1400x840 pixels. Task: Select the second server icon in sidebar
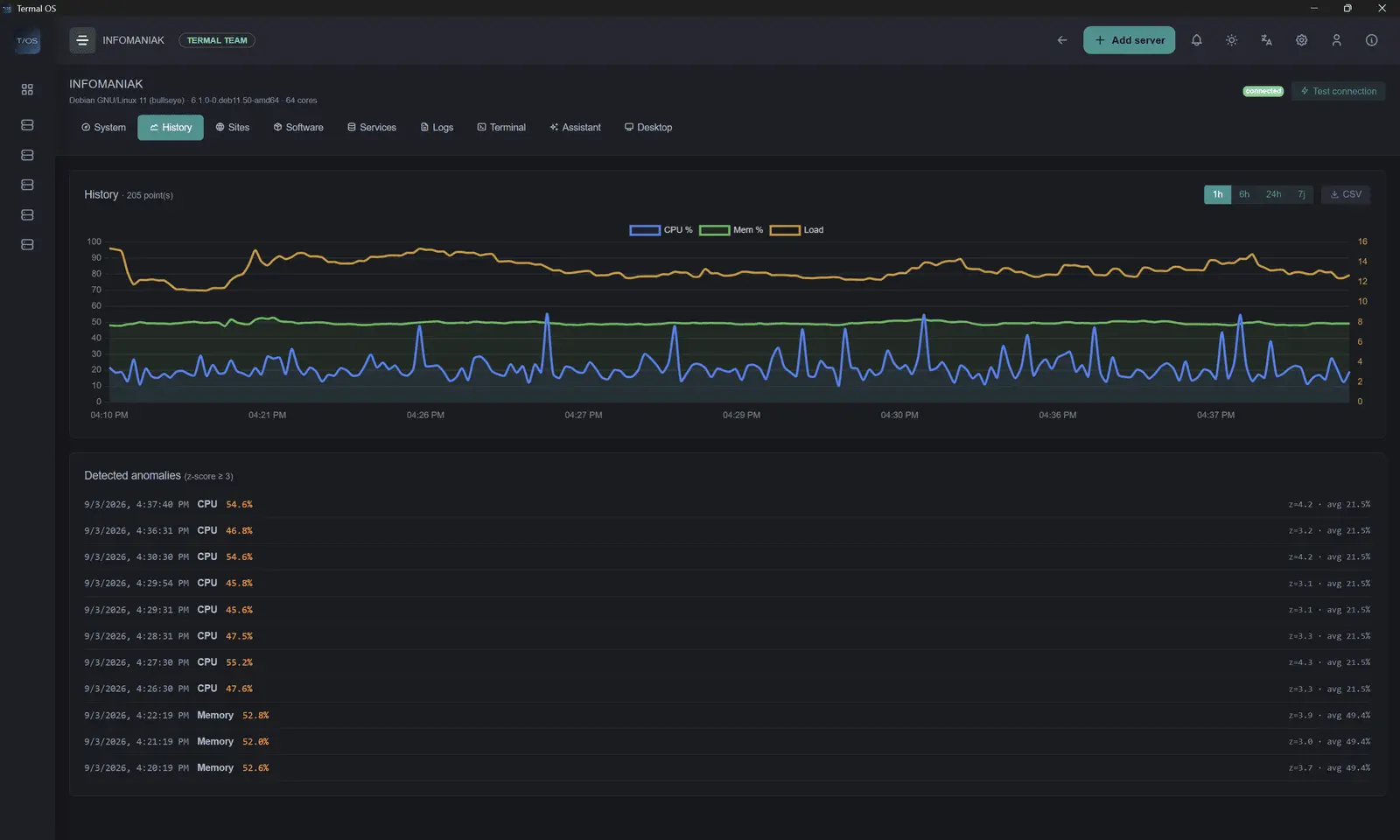tap(27, 155)
